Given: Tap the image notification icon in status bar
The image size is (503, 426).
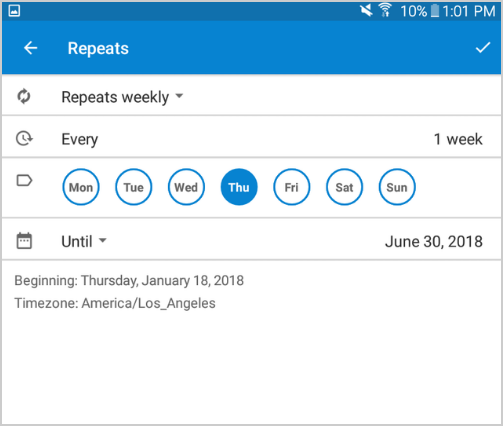Looking at the screenshot, I should pyautogui.click(x=14, y=11).
